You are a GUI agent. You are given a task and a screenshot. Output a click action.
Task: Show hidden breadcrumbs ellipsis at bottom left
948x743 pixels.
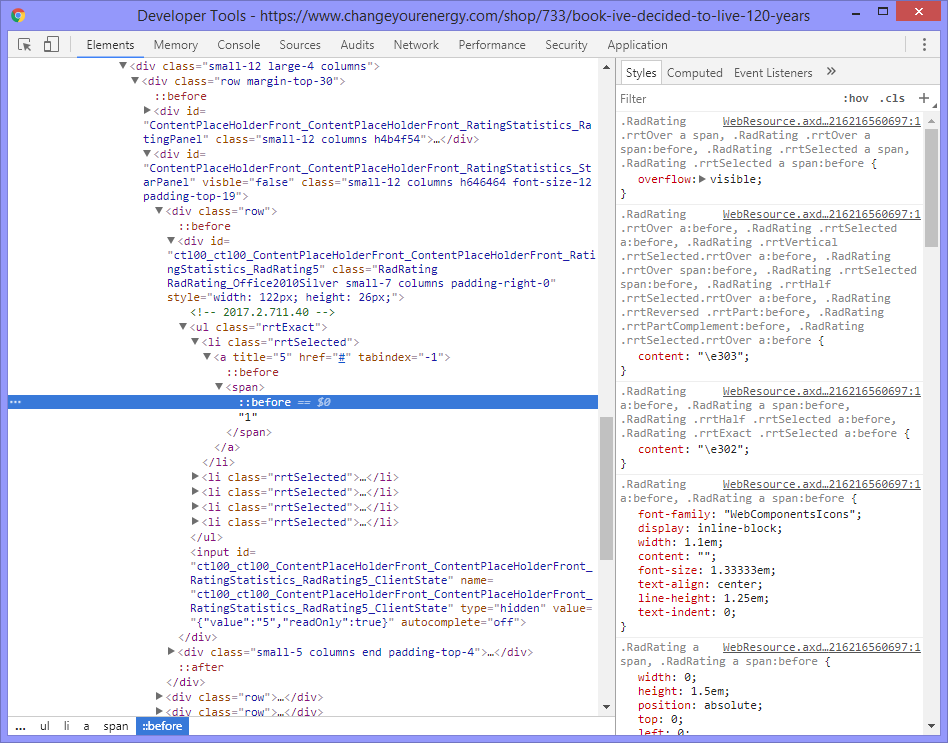[21, 726]
